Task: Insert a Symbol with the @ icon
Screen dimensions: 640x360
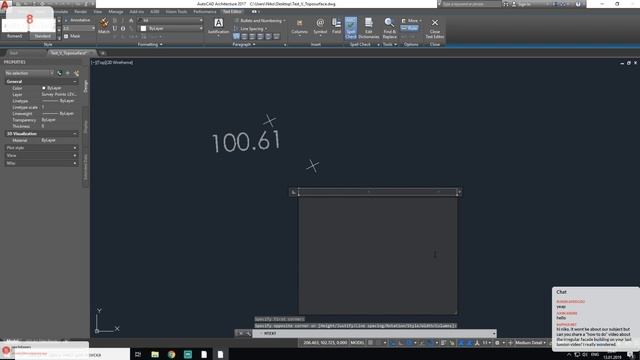Action: 320,27
